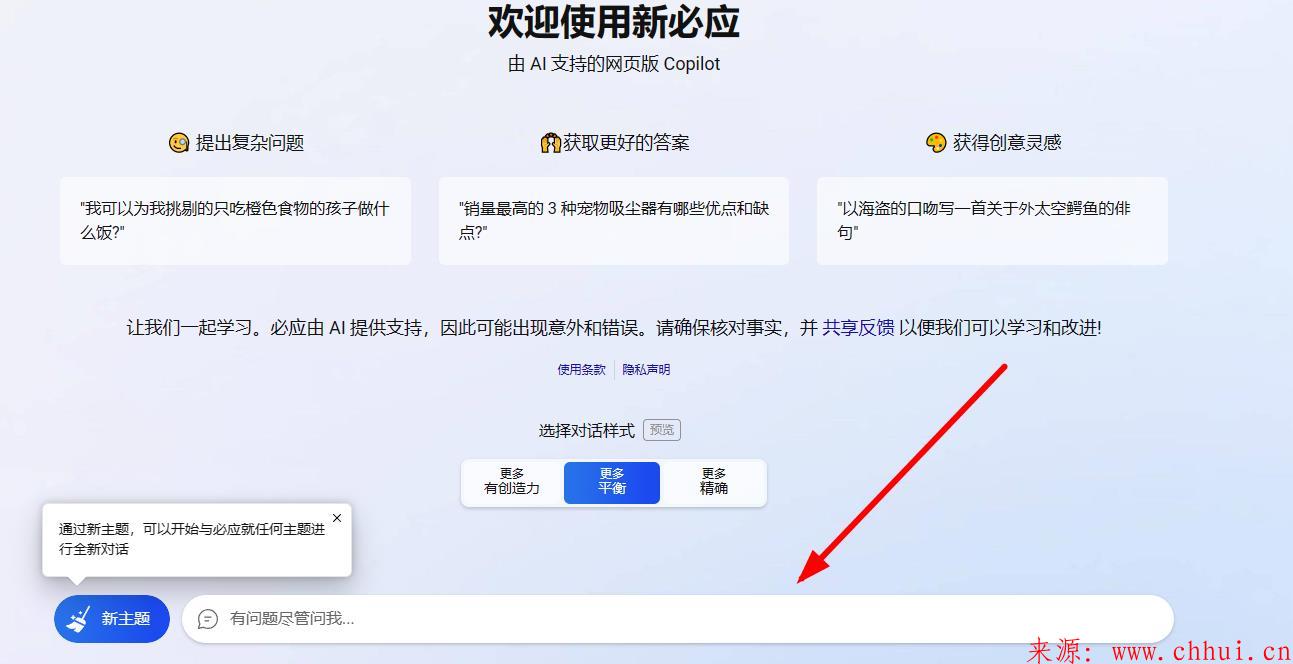Image resolution: width=1293 pixels, height=664 pixels.
Task: Pick the pirate haiku about crocodiles card
Action: 992,221
